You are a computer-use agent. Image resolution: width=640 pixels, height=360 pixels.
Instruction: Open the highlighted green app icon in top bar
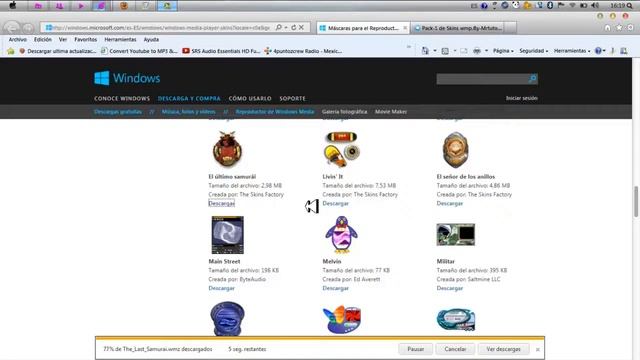coord(167,6)
